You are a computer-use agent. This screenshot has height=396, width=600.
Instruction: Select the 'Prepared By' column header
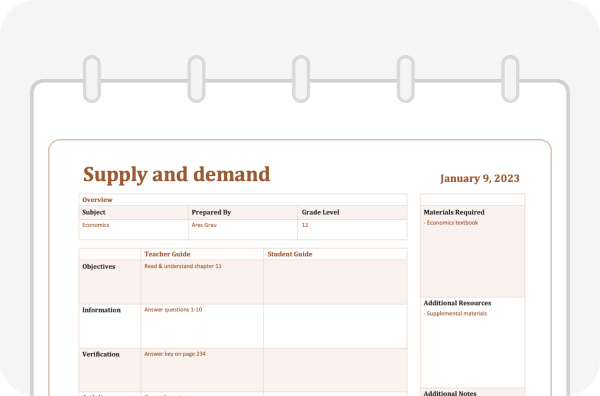211,212
